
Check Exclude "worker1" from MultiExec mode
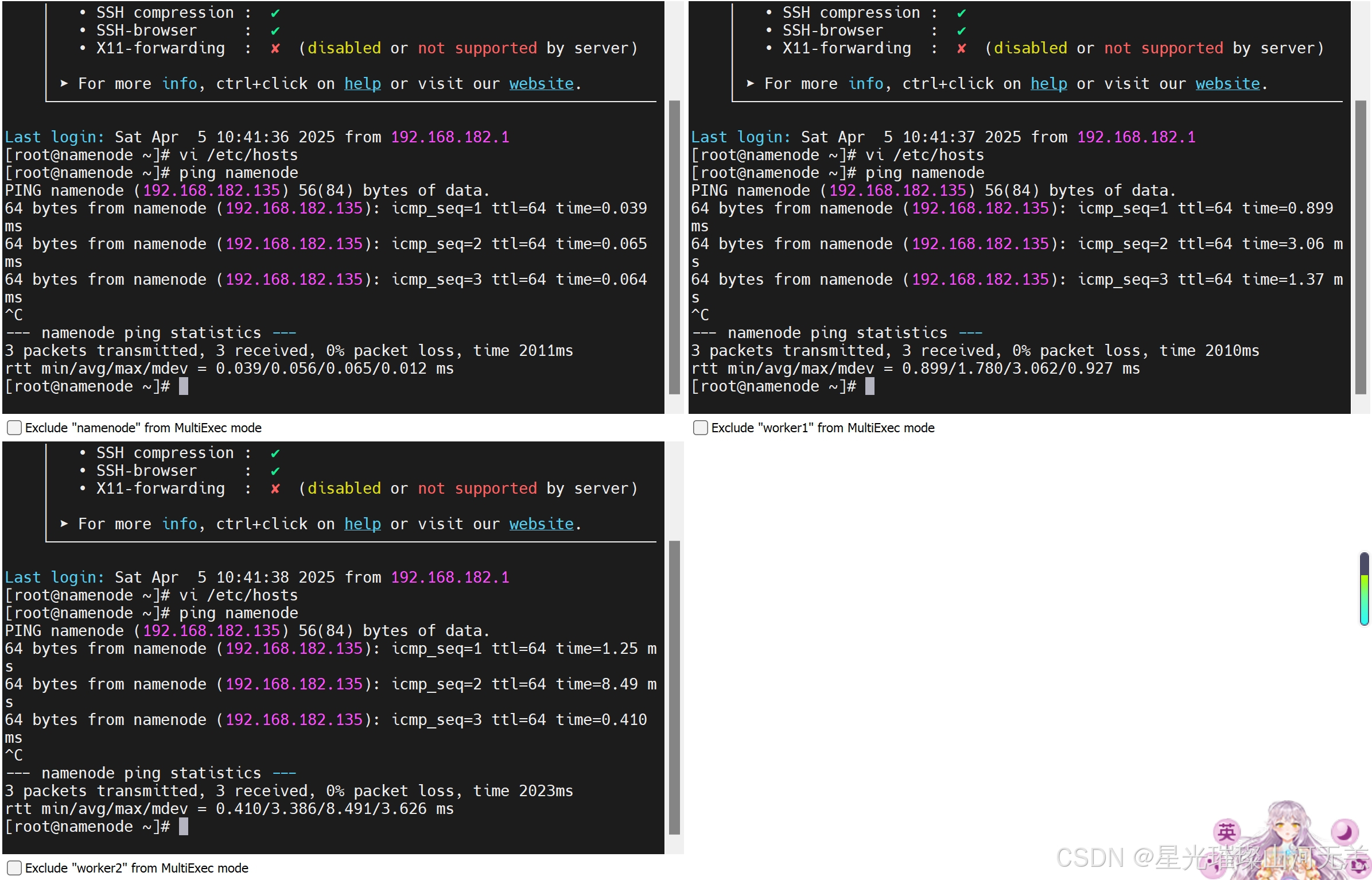click(701, 428)
